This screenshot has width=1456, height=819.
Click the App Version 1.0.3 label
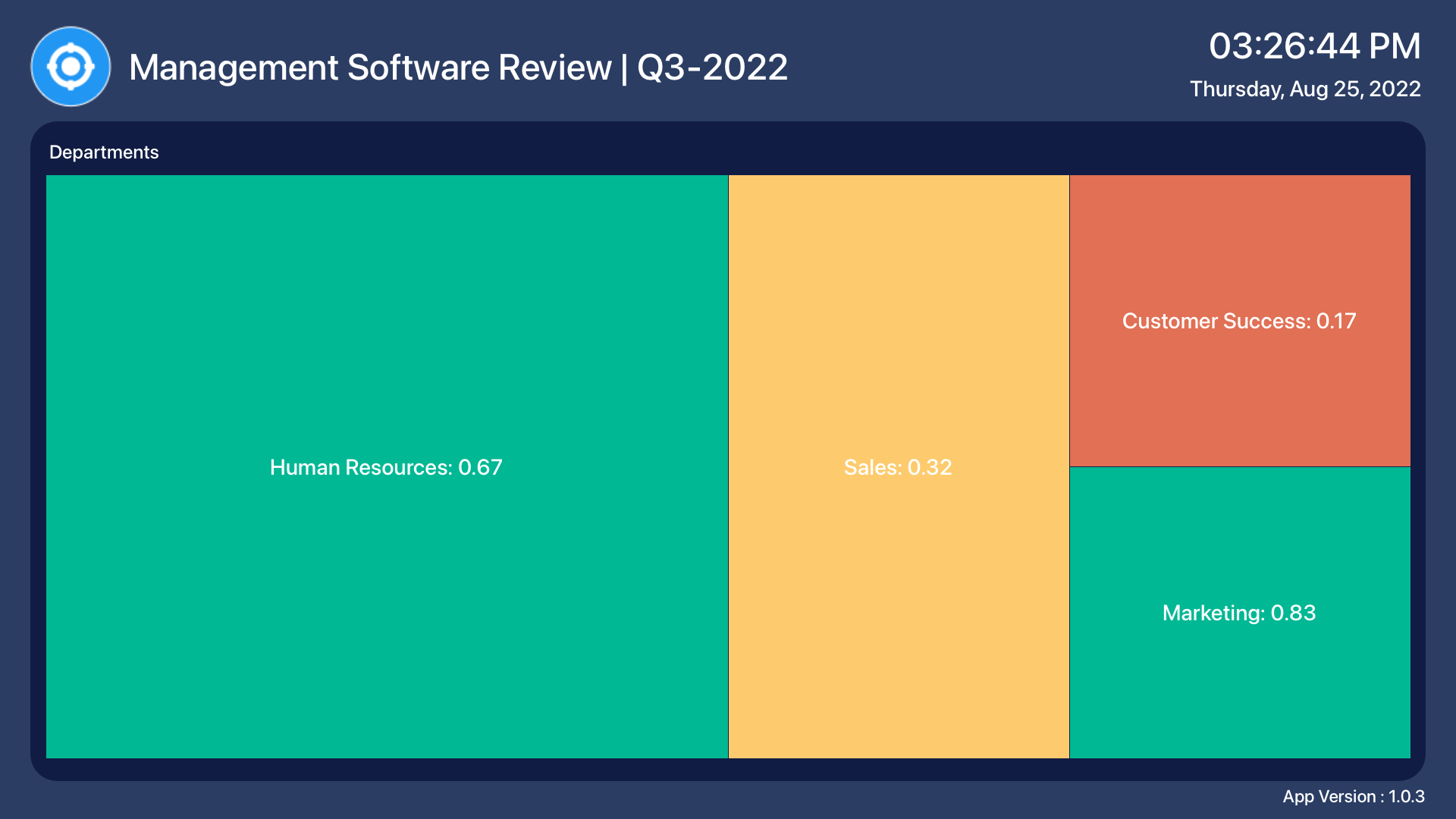(1353, 796)
